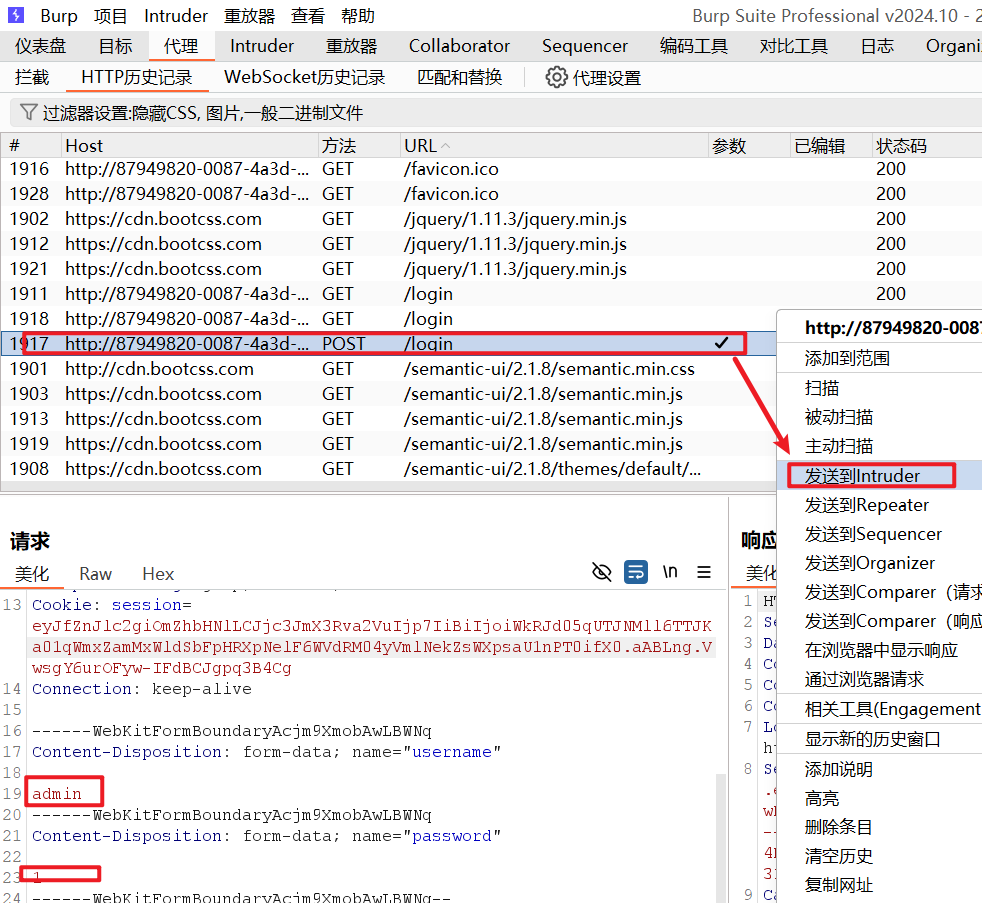Toggle the \n newline display button
The height and width of the screenshot is (903, 982).
670,572
